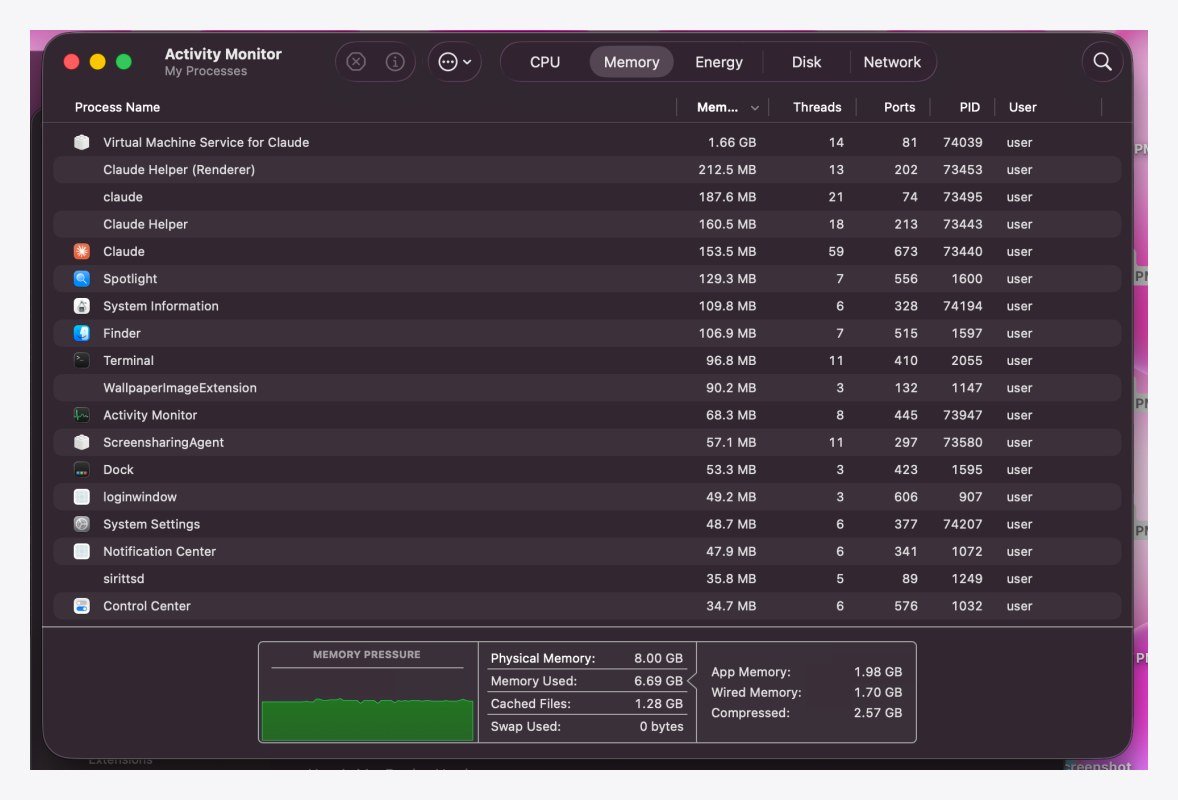
Task: Click the Compressed 2.57 GB value
Action: tap(877, 712)
